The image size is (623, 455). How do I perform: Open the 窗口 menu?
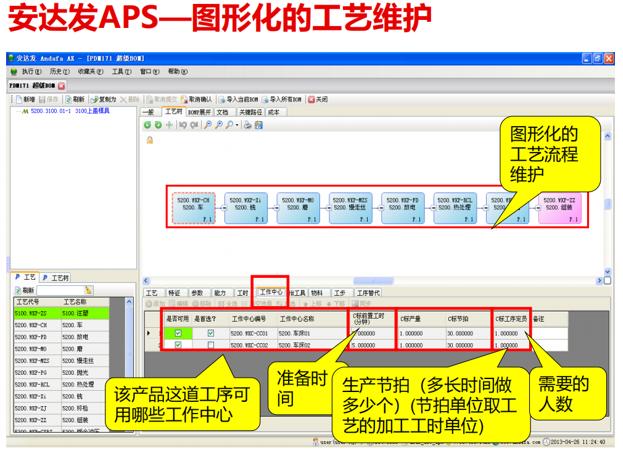(149, 72)
